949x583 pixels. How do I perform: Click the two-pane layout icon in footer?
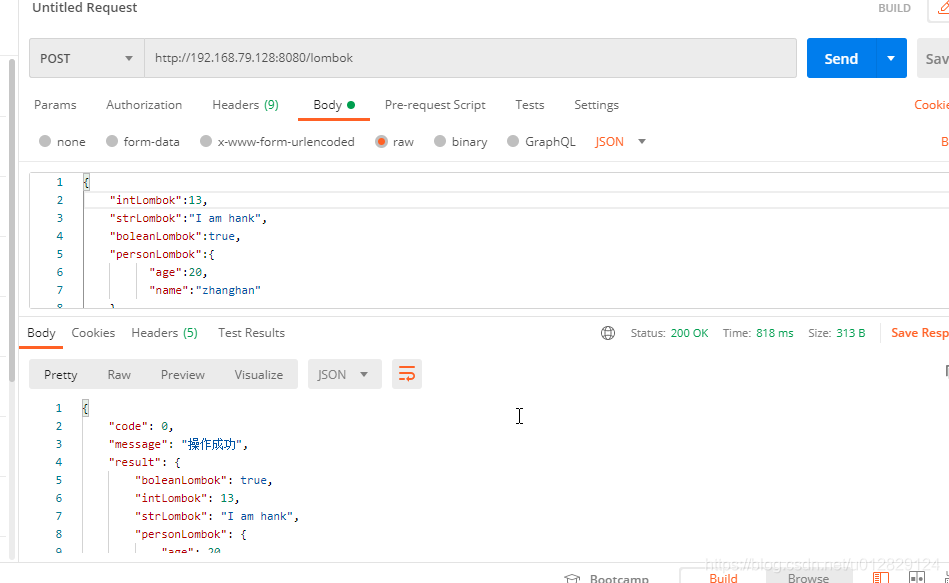tap(917, 578)
